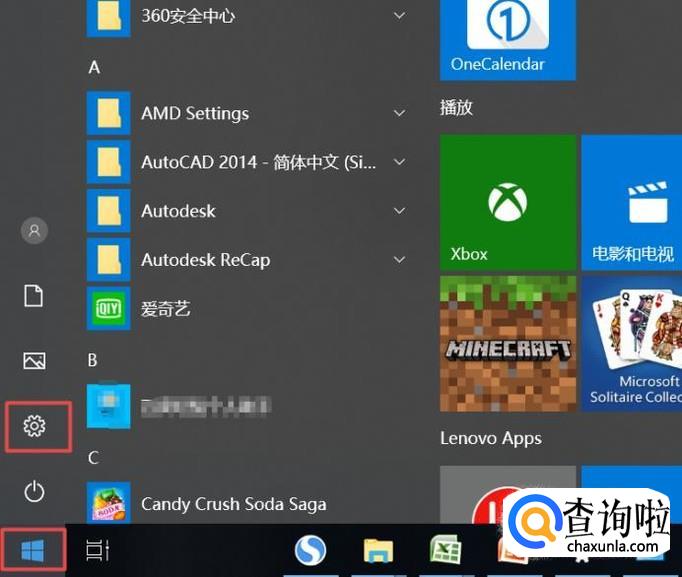Open Microsoft Solitaire Collection tile
The width and height of the screenshot is (682, 577).
632,344
